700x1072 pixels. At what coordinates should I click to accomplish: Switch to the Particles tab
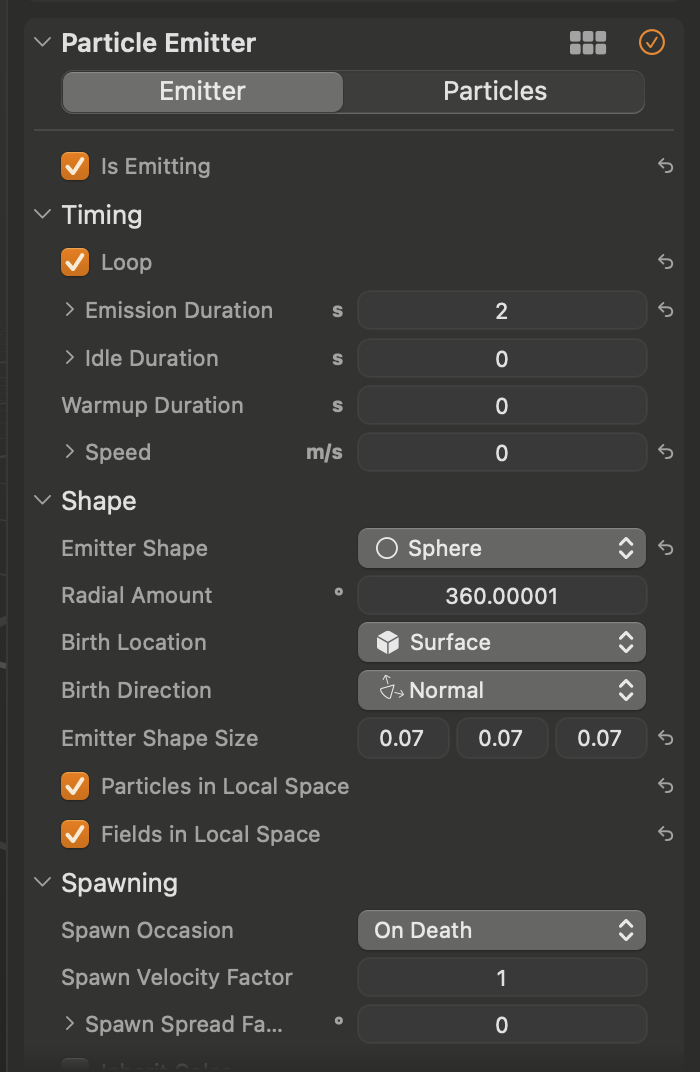495,91
